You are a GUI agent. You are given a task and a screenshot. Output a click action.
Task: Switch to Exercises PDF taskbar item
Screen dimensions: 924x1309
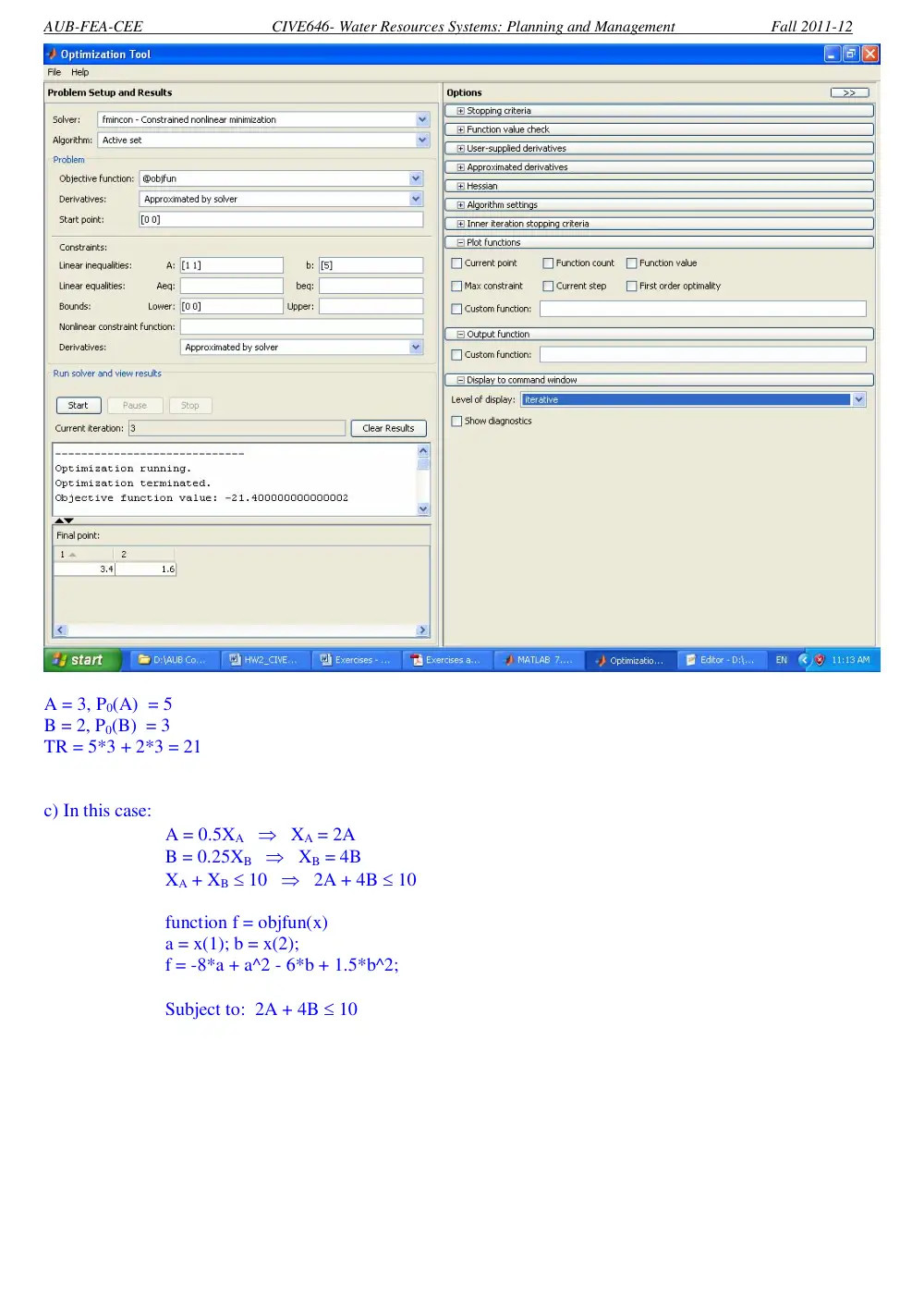(x=447, y=660)
